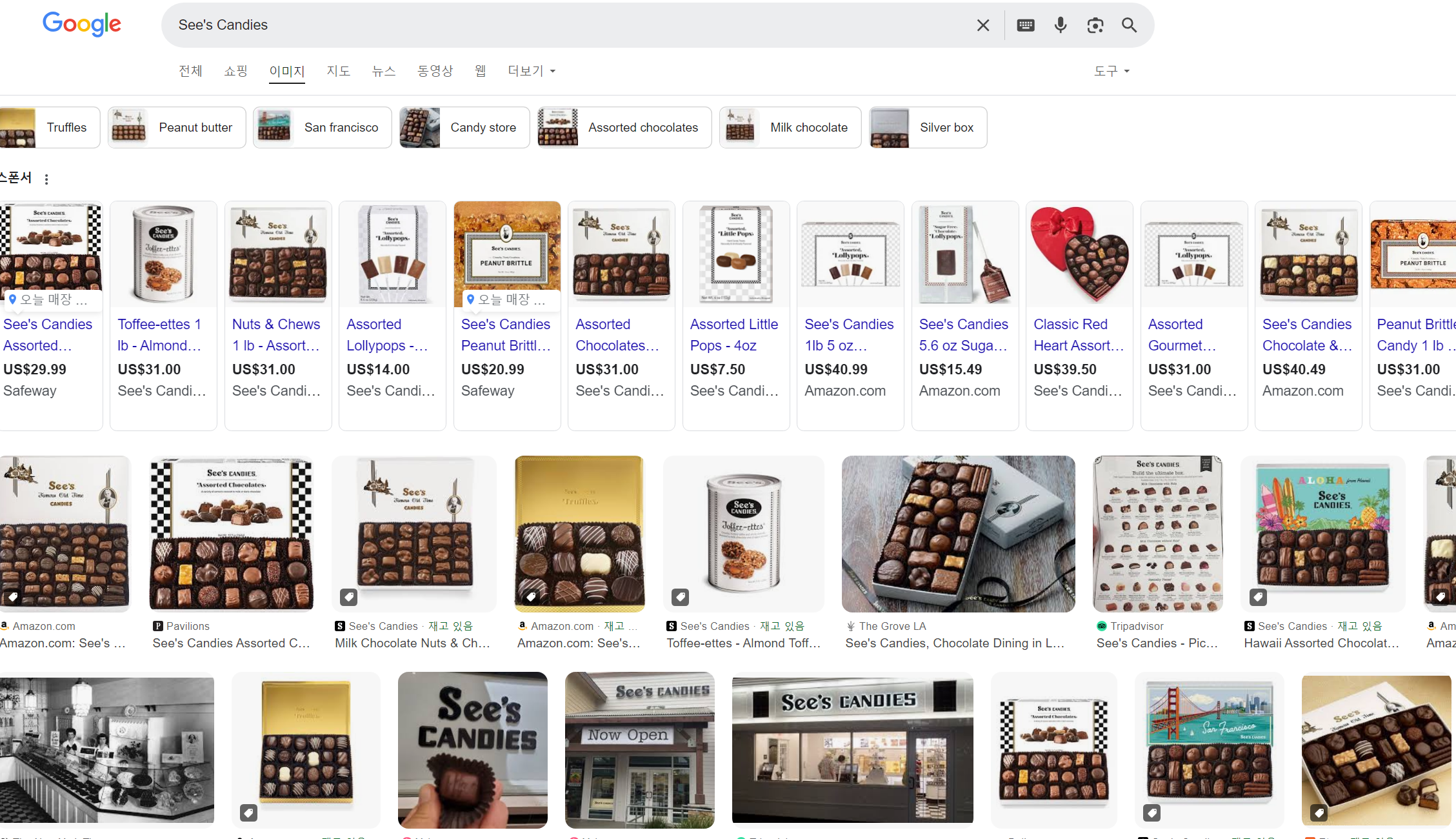The width and height of the screenshot is (1456, 839).
Task: Switch to the 지도 tab
Action: (x=338, y=71)
